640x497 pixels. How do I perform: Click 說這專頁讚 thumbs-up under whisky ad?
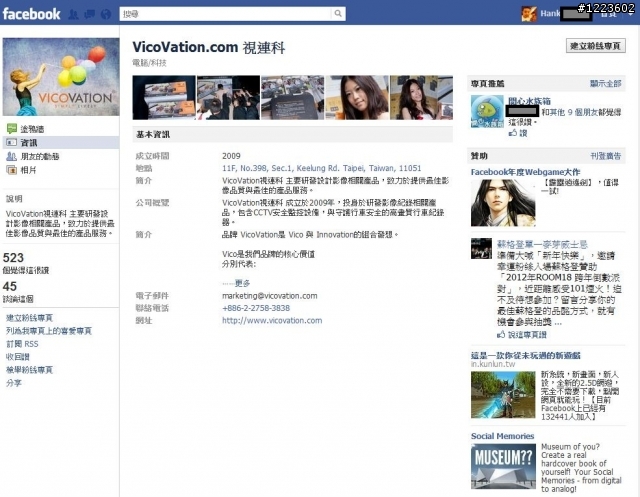[522, 335]
